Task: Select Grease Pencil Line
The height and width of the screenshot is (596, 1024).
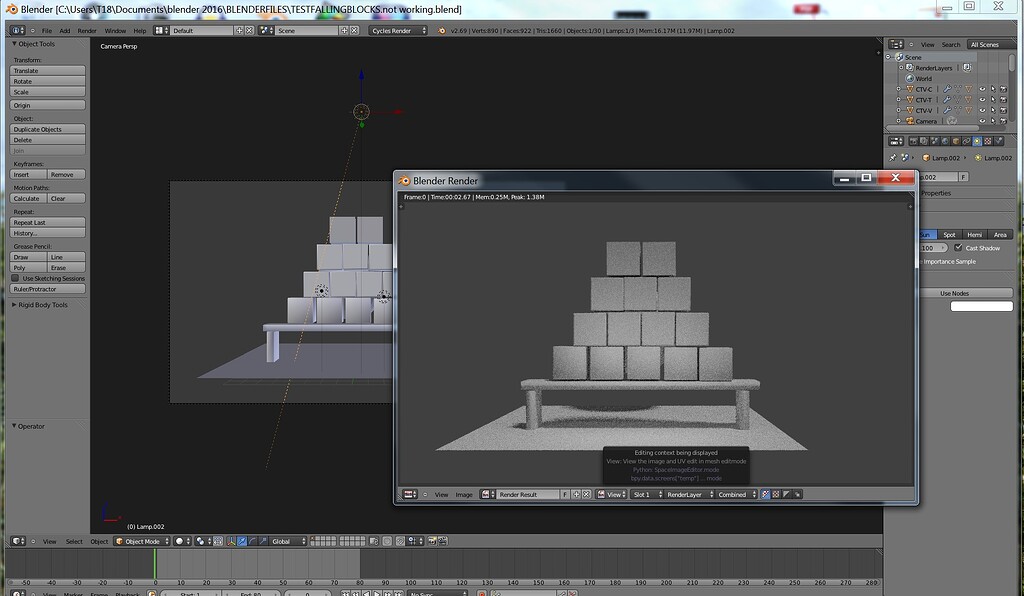Action: pos(66,257)
